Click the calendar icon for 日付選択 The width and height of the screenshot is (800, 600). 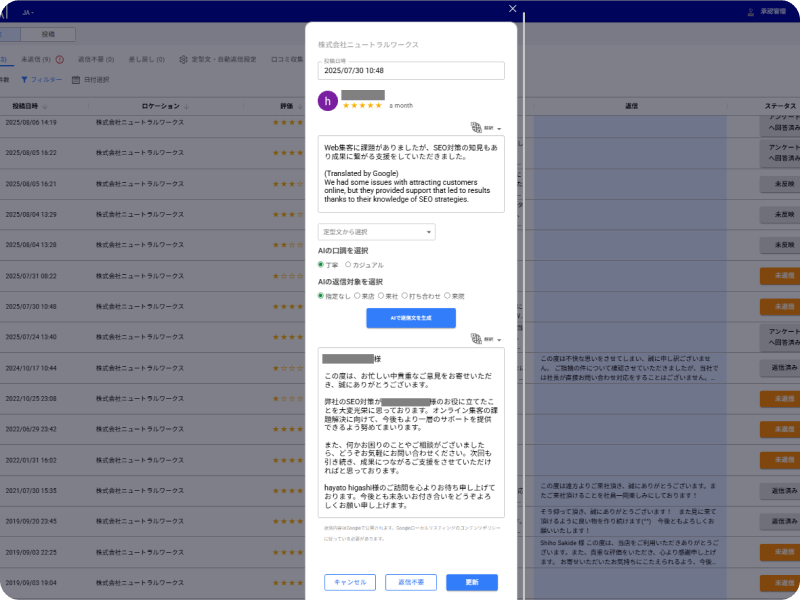(x=76, y=79)
